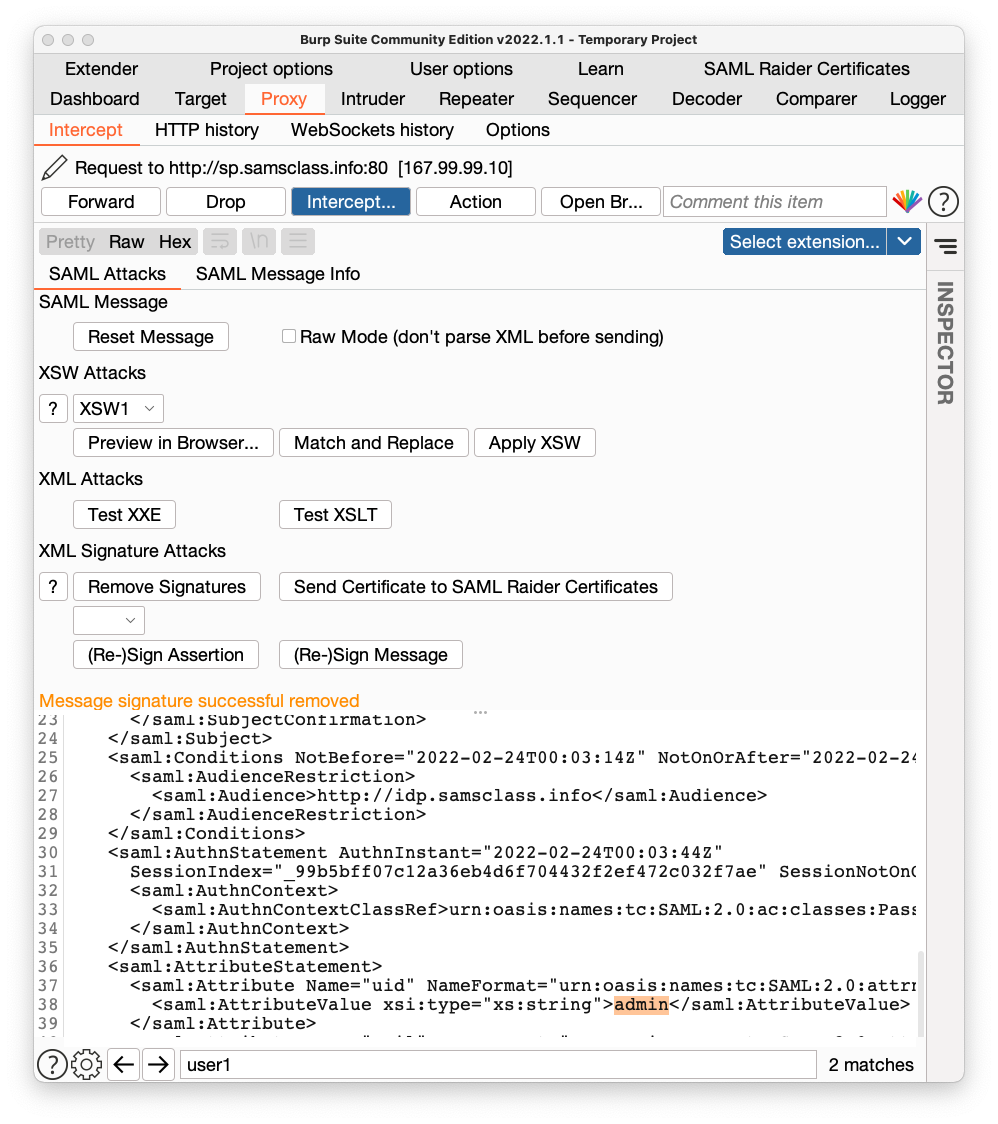Viewport: 998px width, 1124px height.
Task: Select the SAML Attacks tab
Action: tap(107, 274)
